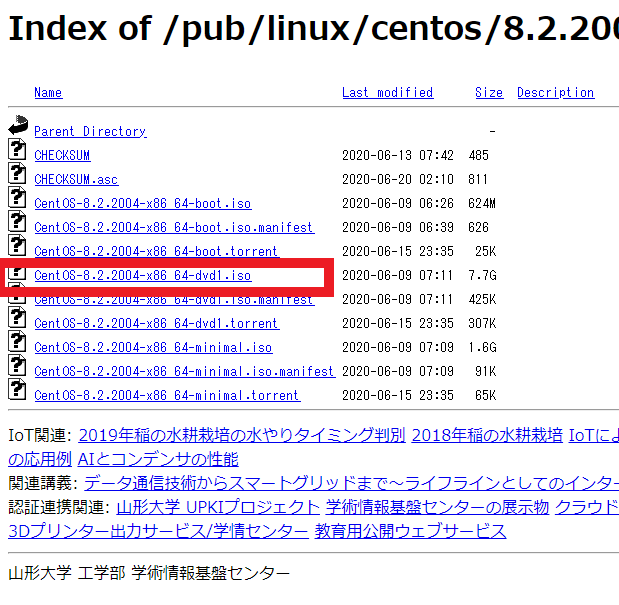Open CentOS boot.iso.manifest link
Viewport: 619px width, 605px height.
click(174, 228)
